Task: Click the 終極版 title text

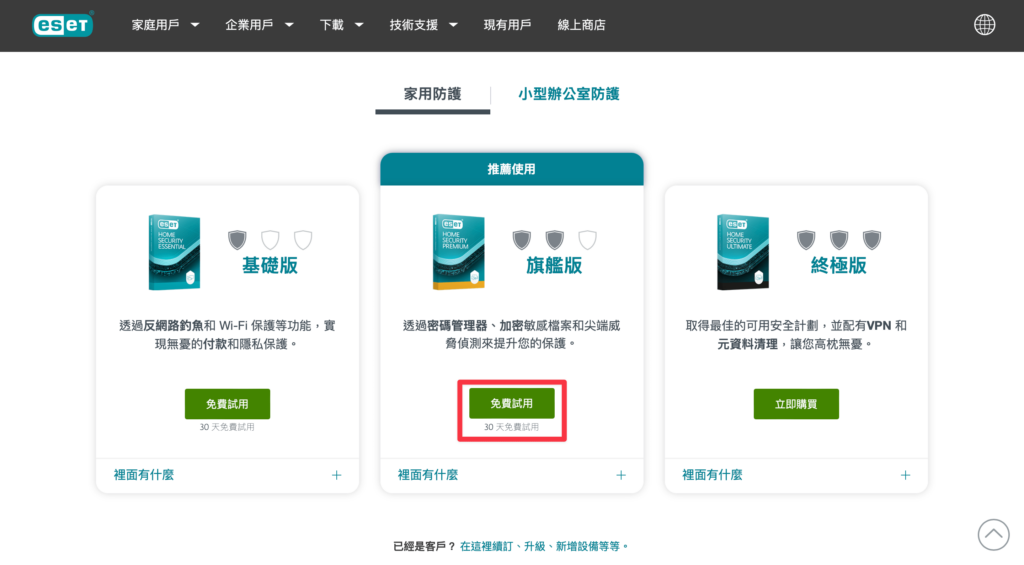Action: point(839,265)
